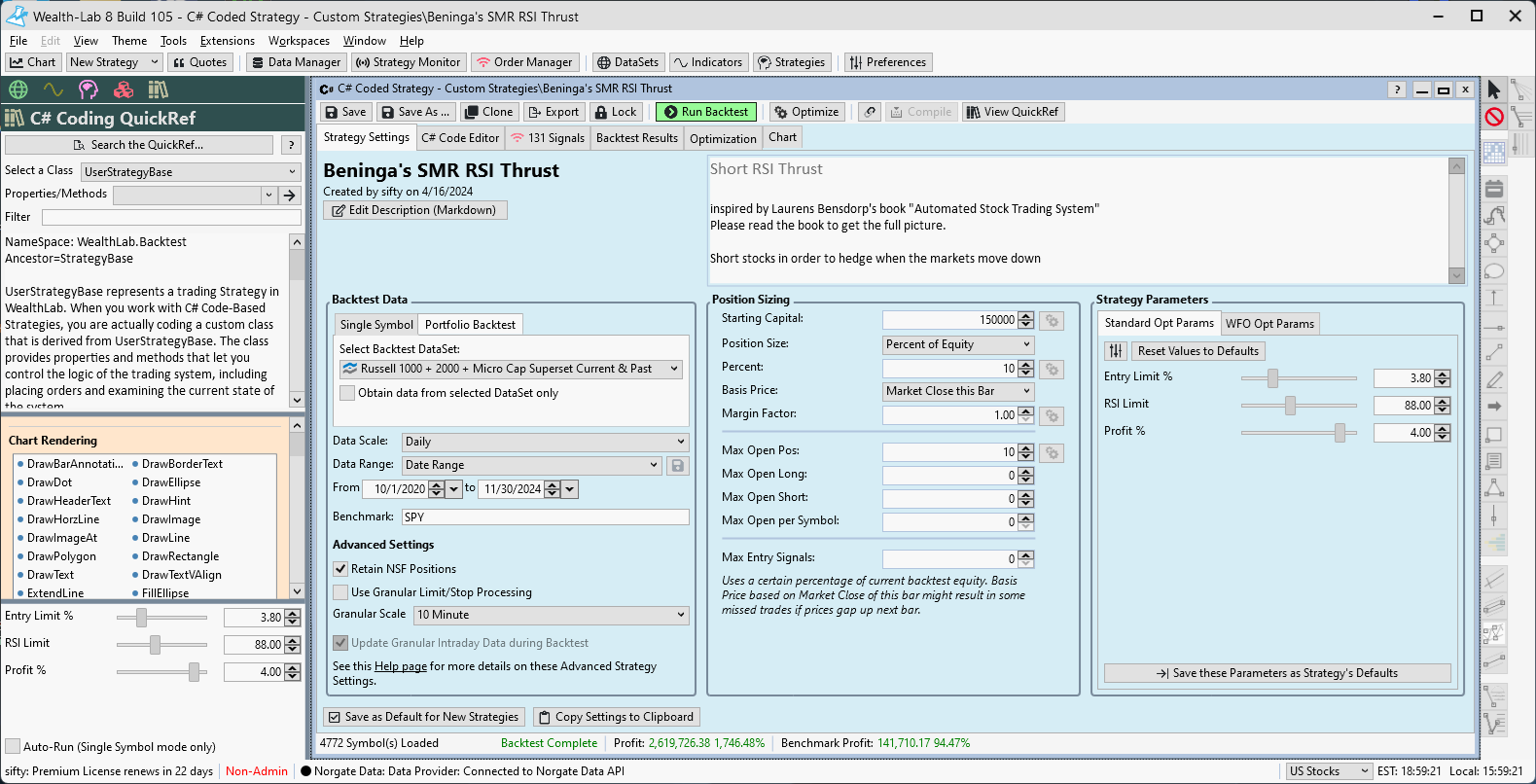
Task: Open the Granular Scale dropdown
Action: [x=552, y=615]
